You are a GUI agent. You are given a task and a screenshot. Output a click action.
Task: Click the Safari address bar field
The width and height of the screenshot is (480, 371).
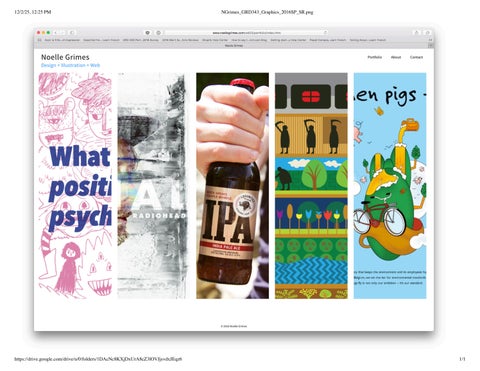247,33
